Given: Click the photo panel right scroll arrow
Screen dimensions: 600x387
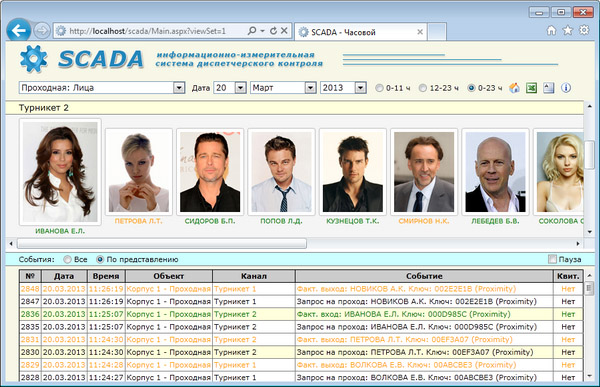Looking at the screenshot, I should point(577,243).
